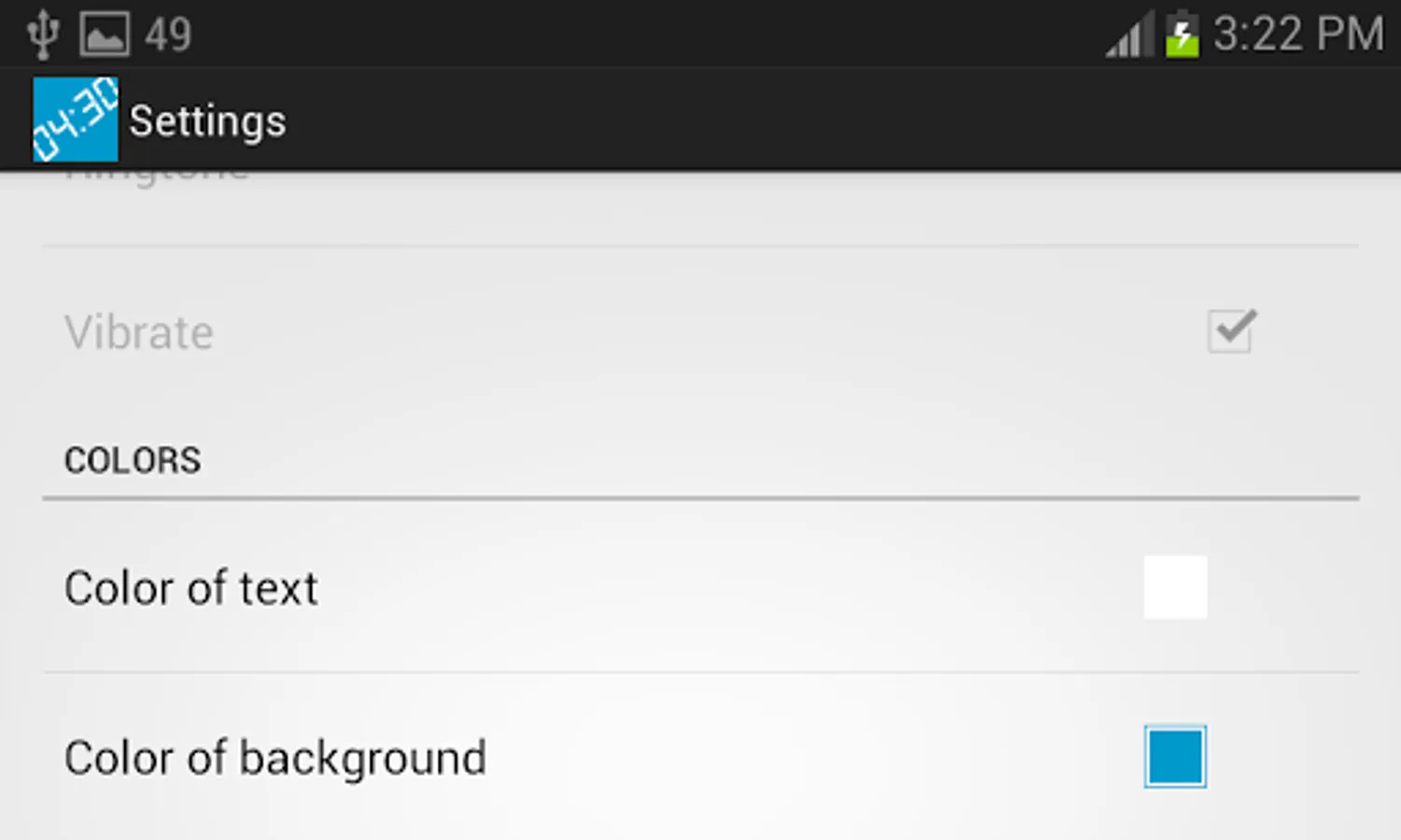Screen dimensions: 1401x840
Task: Click the Settings title in action bar
Action: coord(207,121)
